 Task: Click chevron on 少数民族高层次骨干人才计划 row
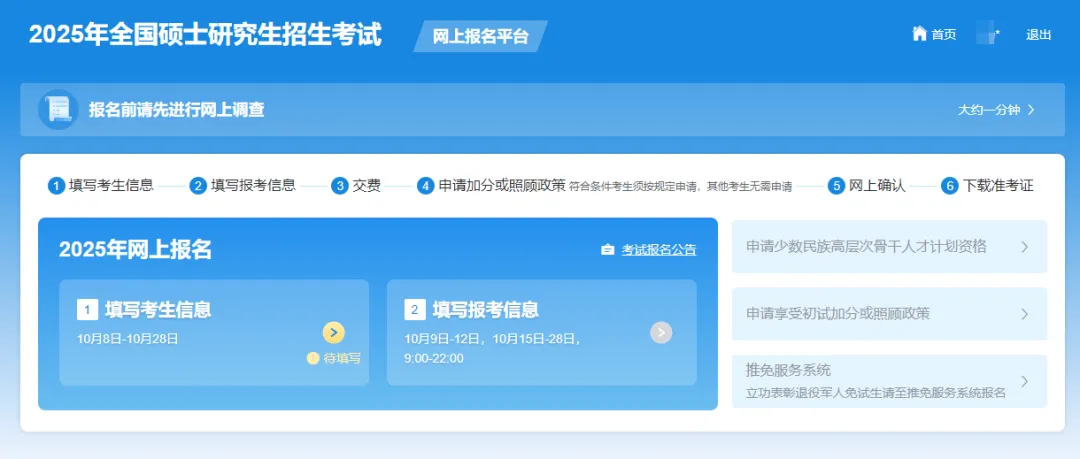(x=1025, y=247)
